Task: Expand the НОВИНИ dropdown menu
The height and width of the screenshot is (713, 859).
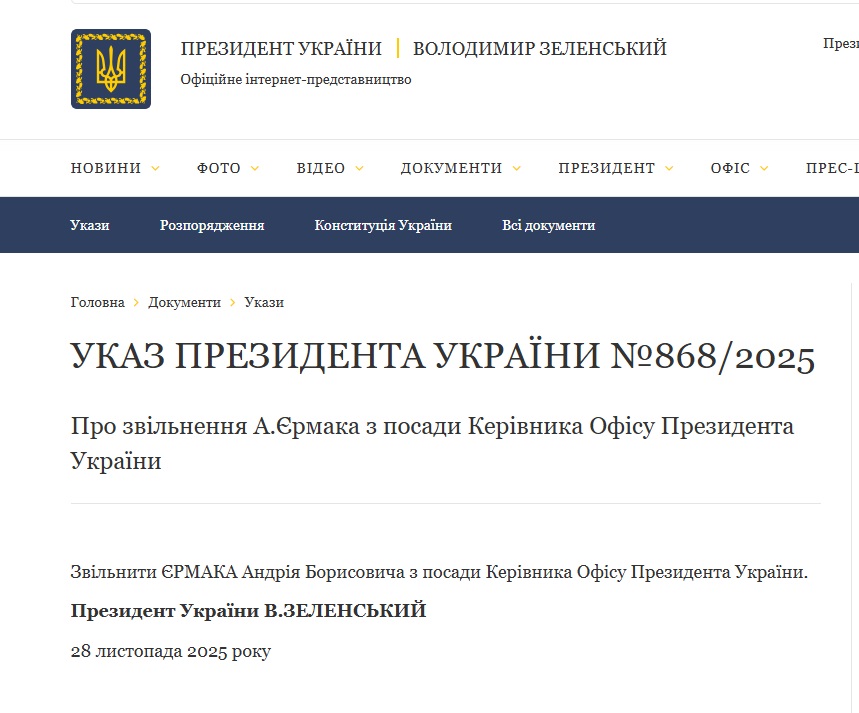Action: pos(114,168)
